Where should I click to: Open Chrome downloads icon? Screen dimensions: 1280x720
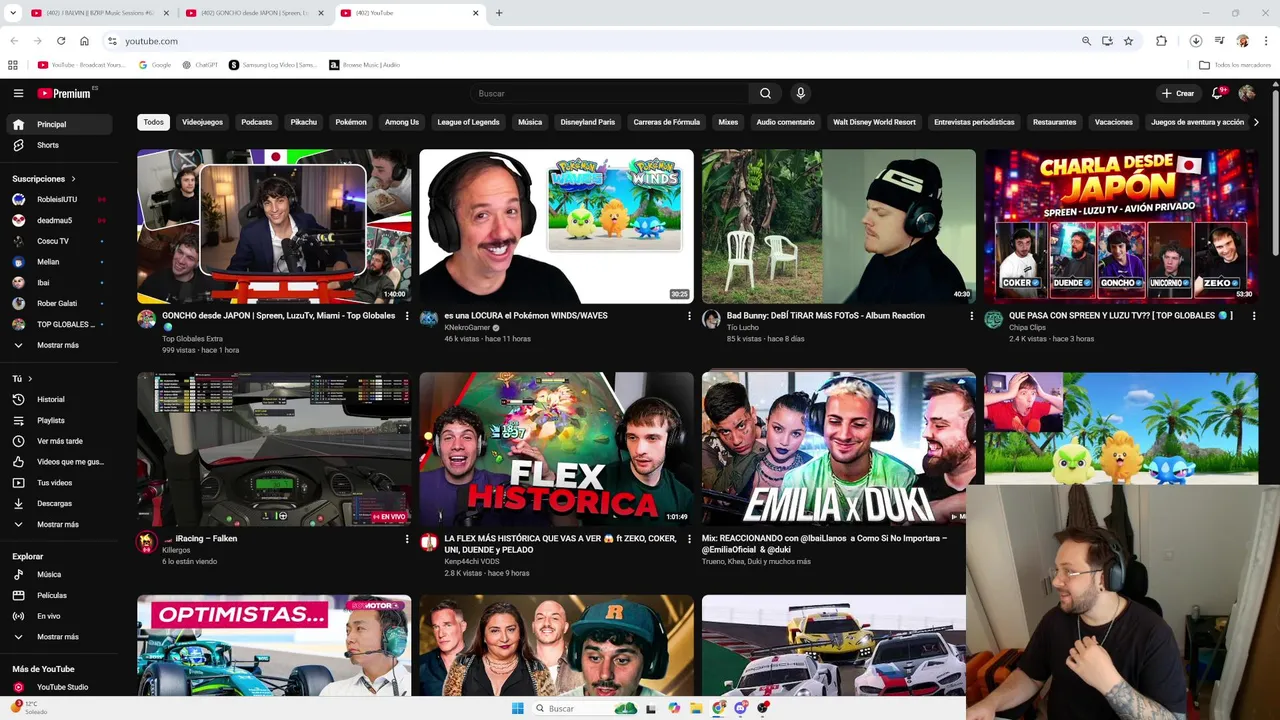pos(1196,41)
